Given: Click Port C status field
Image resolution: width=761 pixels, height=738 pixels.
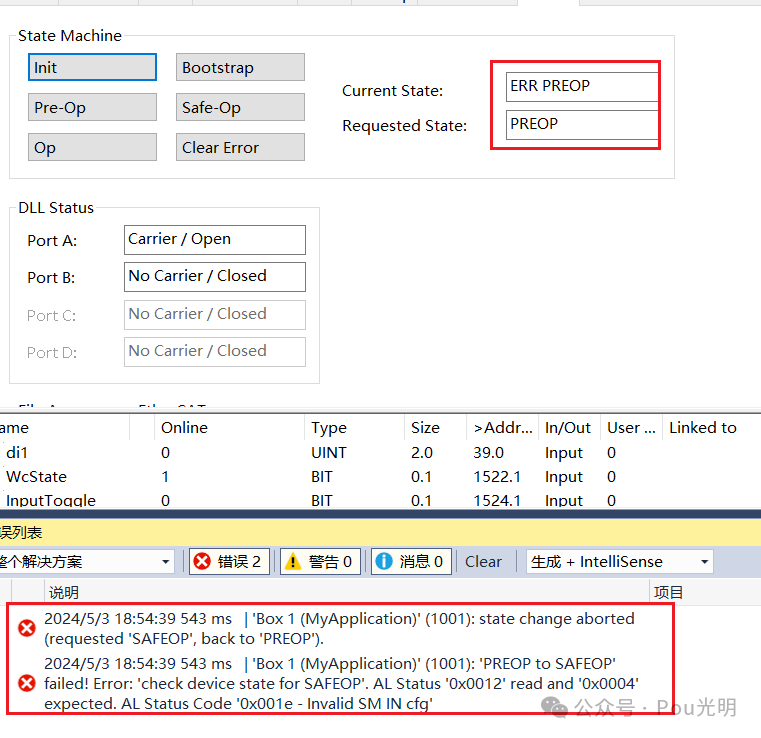Looking at the screenshot, I should coord(215,314).
